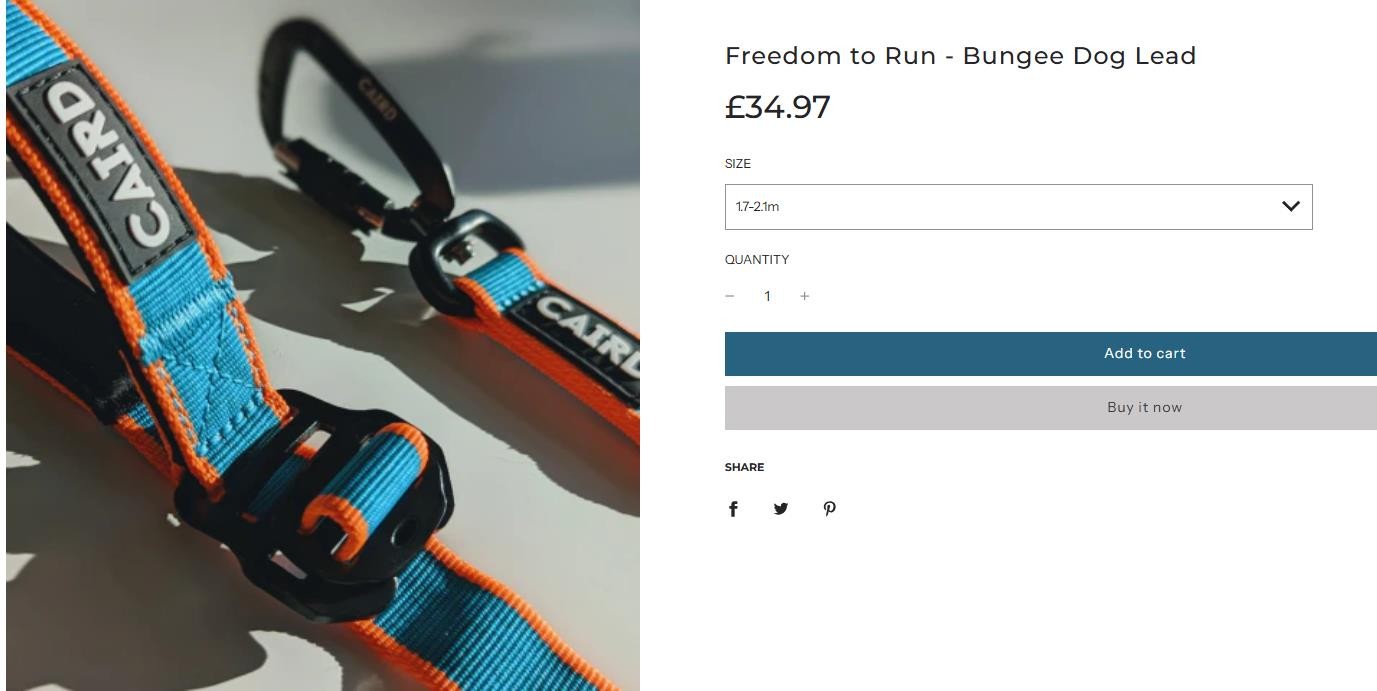The height and width of the screenshot is (691, 1377).
Task: Expand size dropdown chevron arrow
Action: tap(1291, 207)
